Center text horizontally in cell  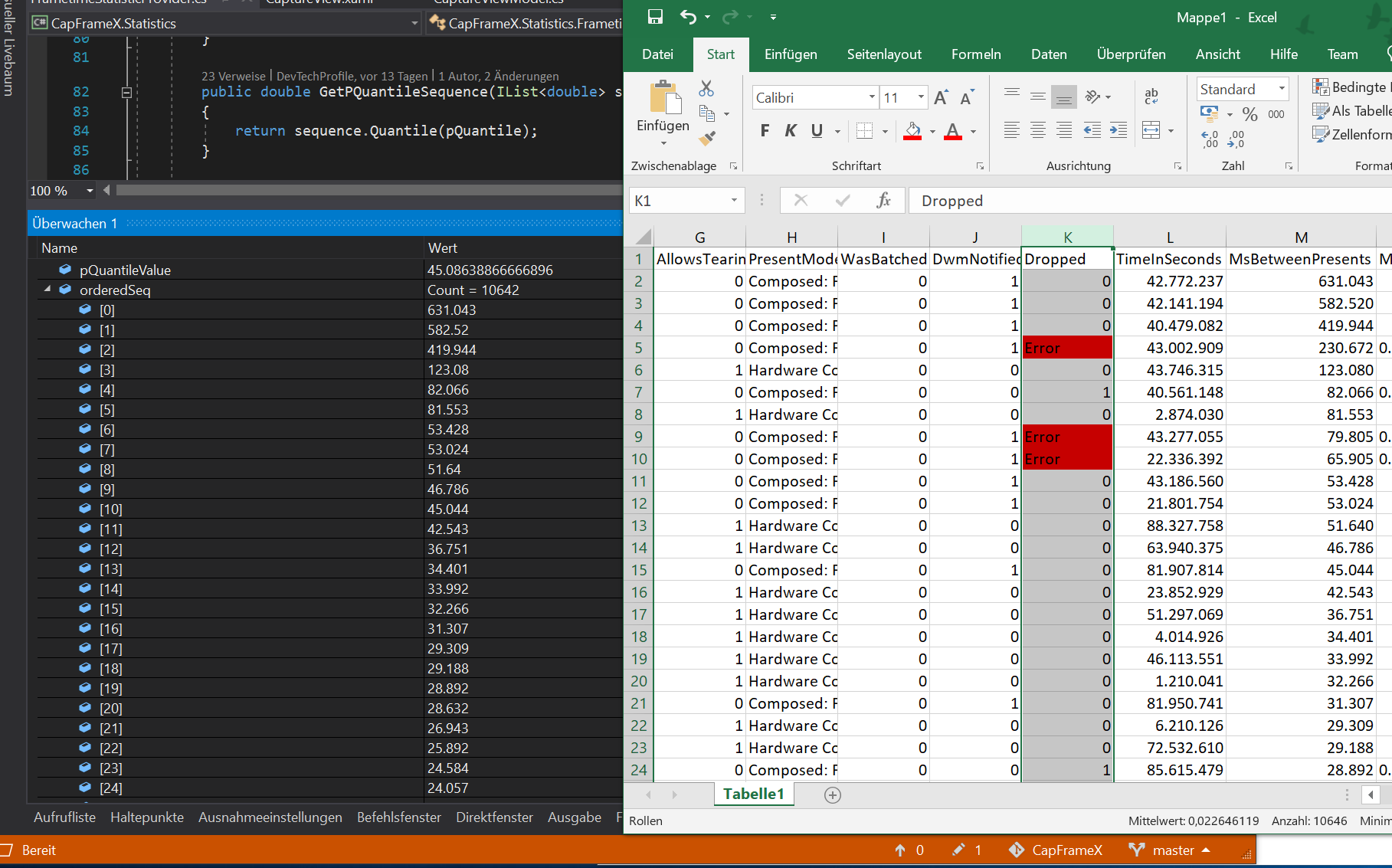point(1038,130)
